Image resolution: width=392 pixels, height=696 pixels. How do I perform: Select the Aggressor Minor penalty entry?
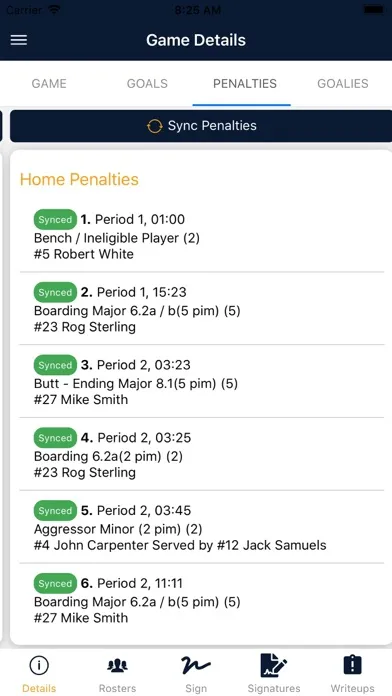click(x=202, y=527)
